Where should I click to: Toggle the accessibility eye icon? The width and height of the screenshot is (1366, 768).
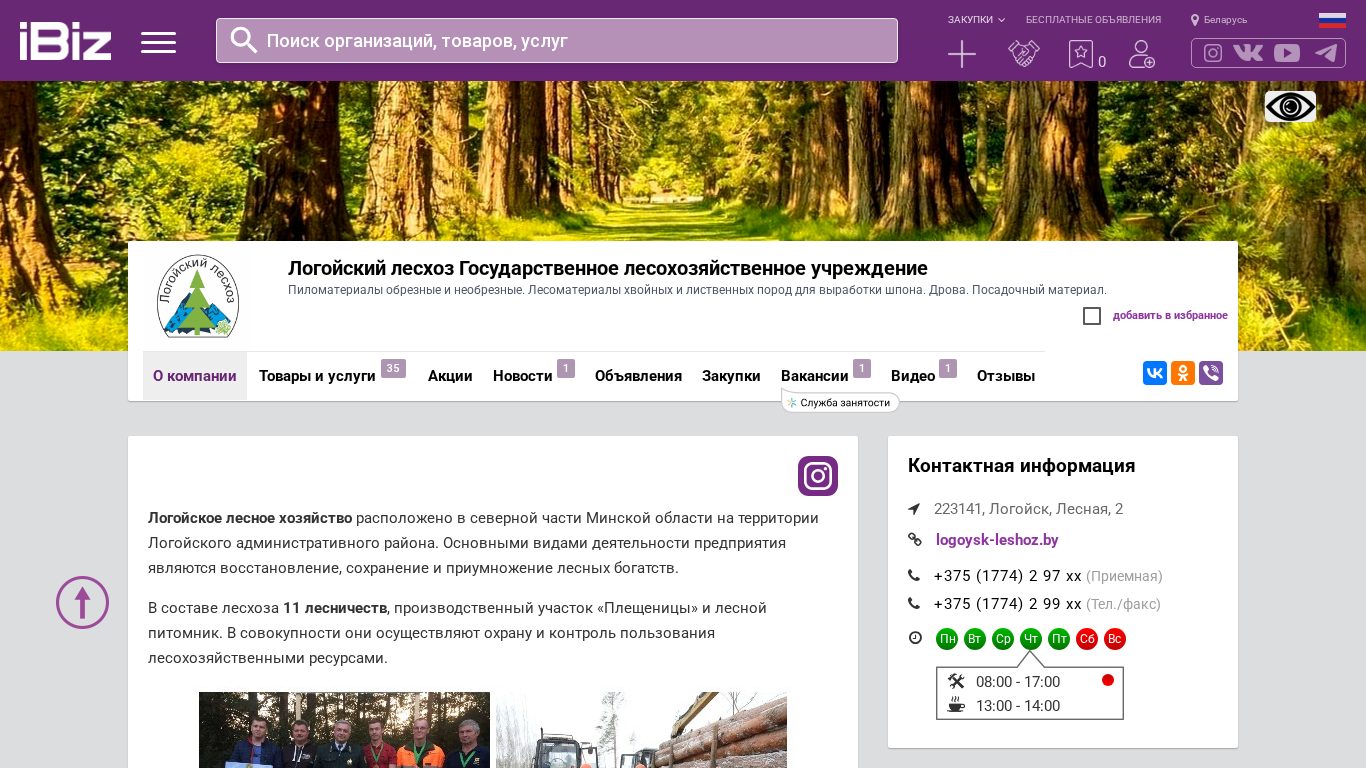[1290, 106]
